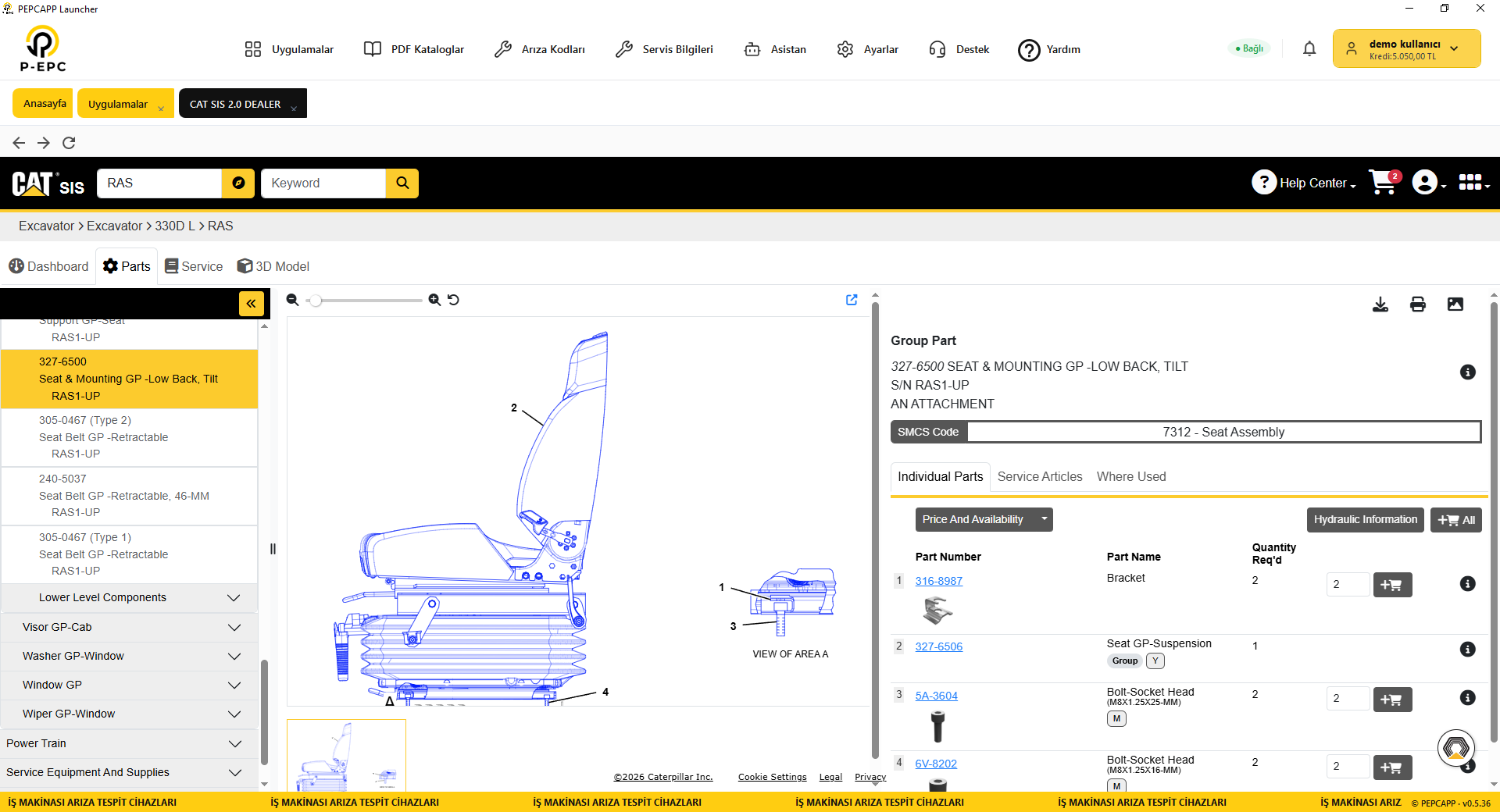Open the shopping cart
Image resolution: width=1500 pixels, height=812 pixels.
coord(1384,183)
